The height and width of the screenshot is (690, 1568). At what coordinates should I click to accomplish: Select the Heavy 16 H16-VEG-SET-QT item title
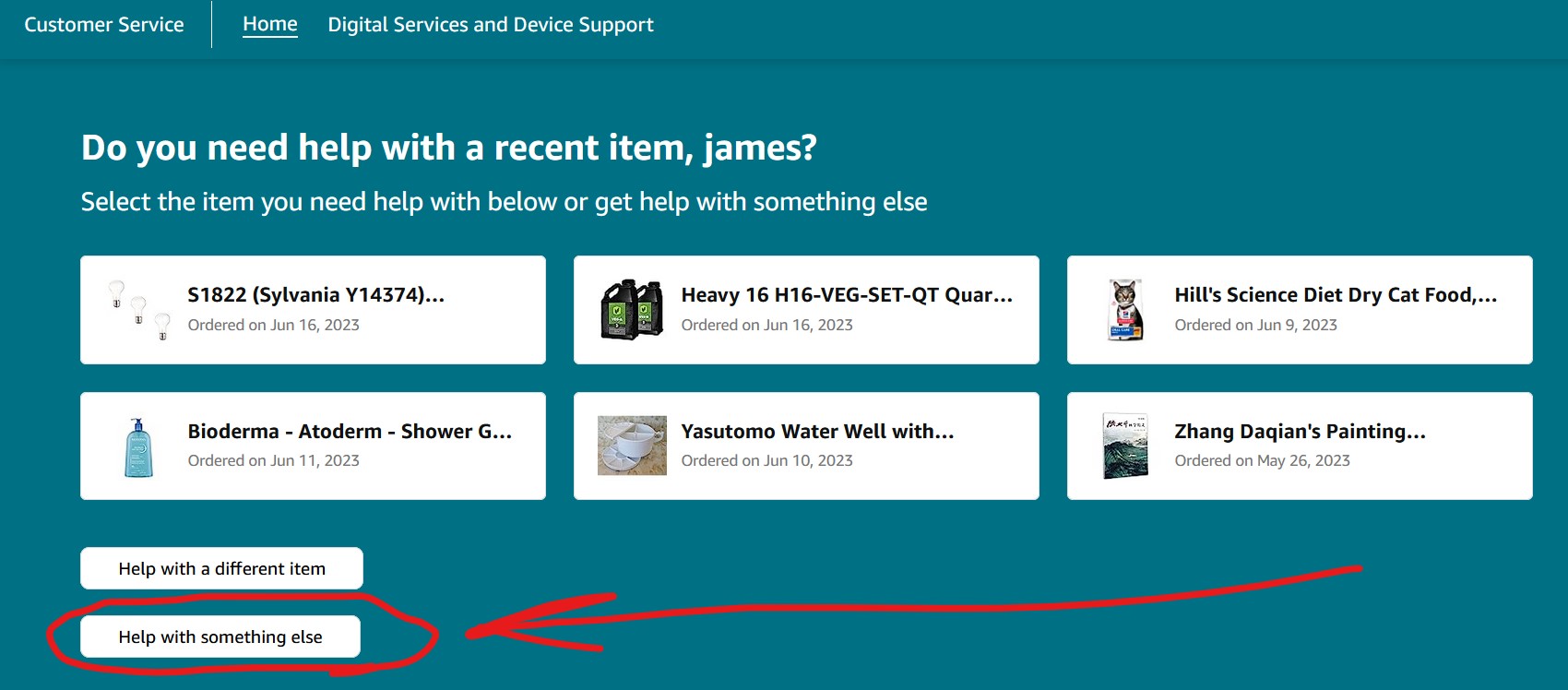point(847,295)
